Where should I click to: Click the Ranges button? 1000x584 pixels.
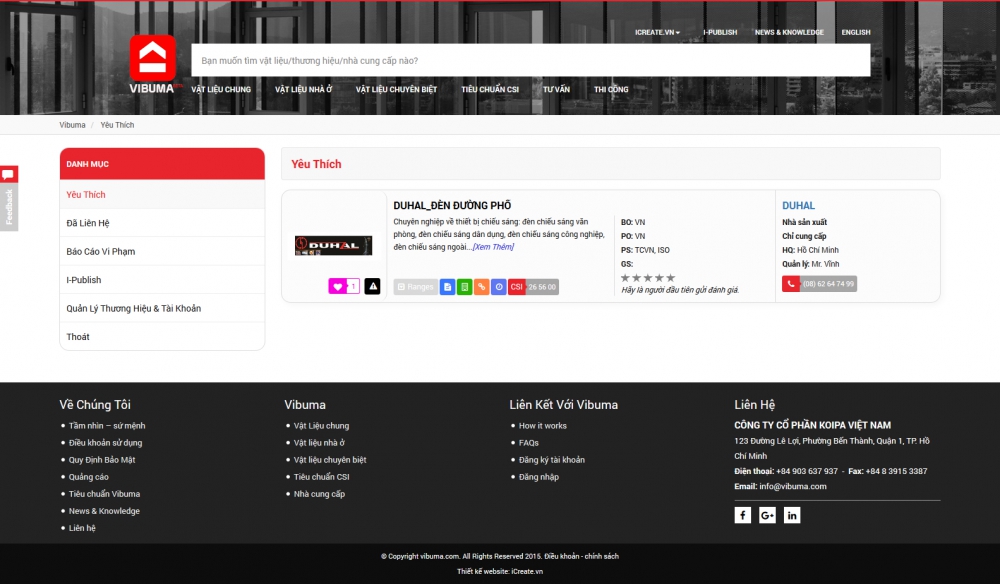pos(415,287)
